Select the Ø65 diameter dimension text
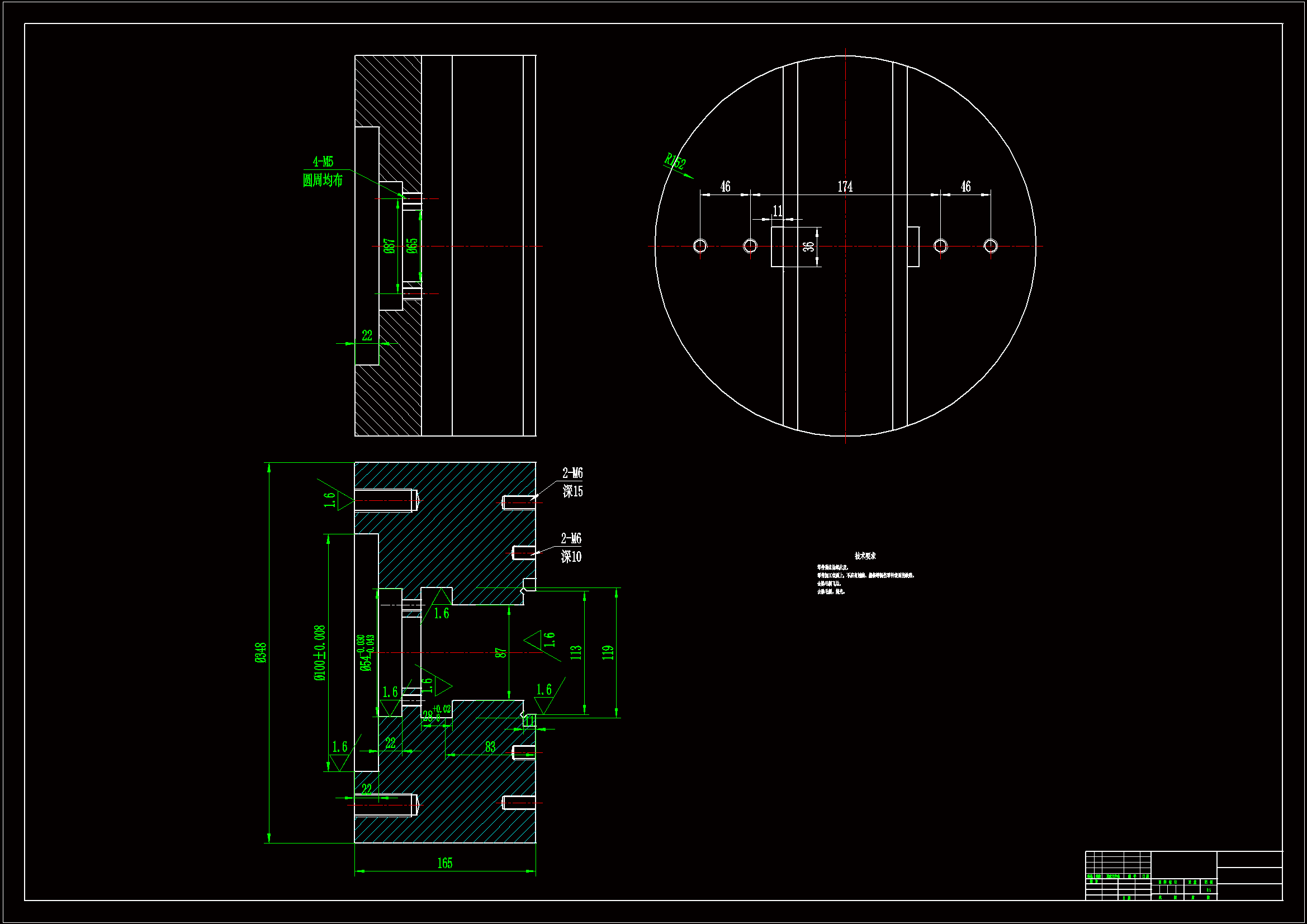This screenshot has width=1307, height=924. (x=412, y=246)
